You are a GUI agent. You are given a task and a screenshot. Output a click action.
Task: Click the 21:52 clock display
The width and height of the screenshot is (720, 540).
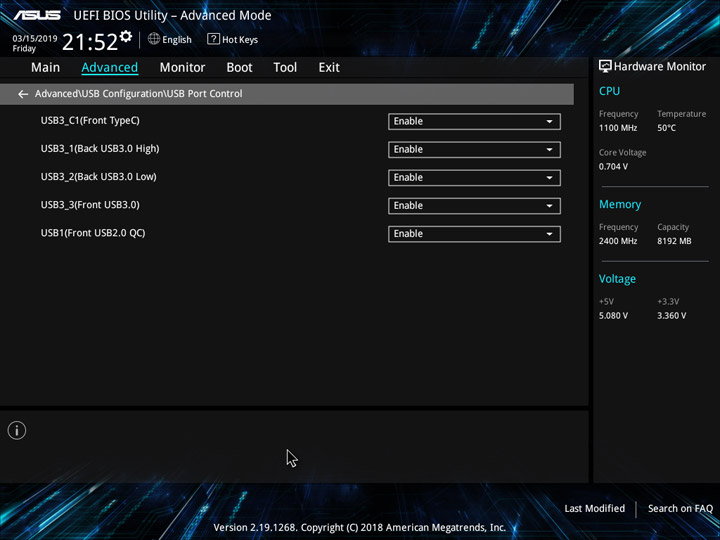(x=90, y=42)
